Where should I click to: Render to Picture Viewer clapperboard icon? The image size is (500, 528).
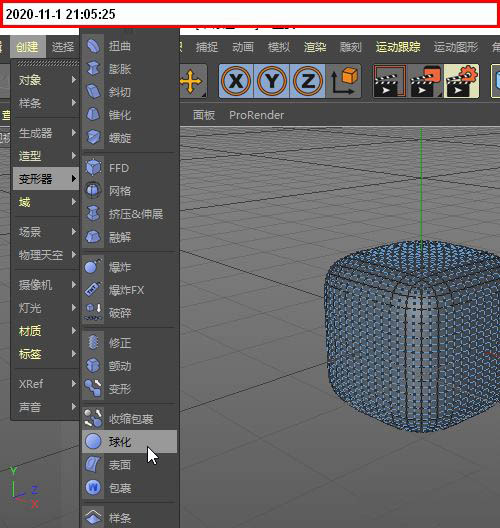tap(426, 81)
